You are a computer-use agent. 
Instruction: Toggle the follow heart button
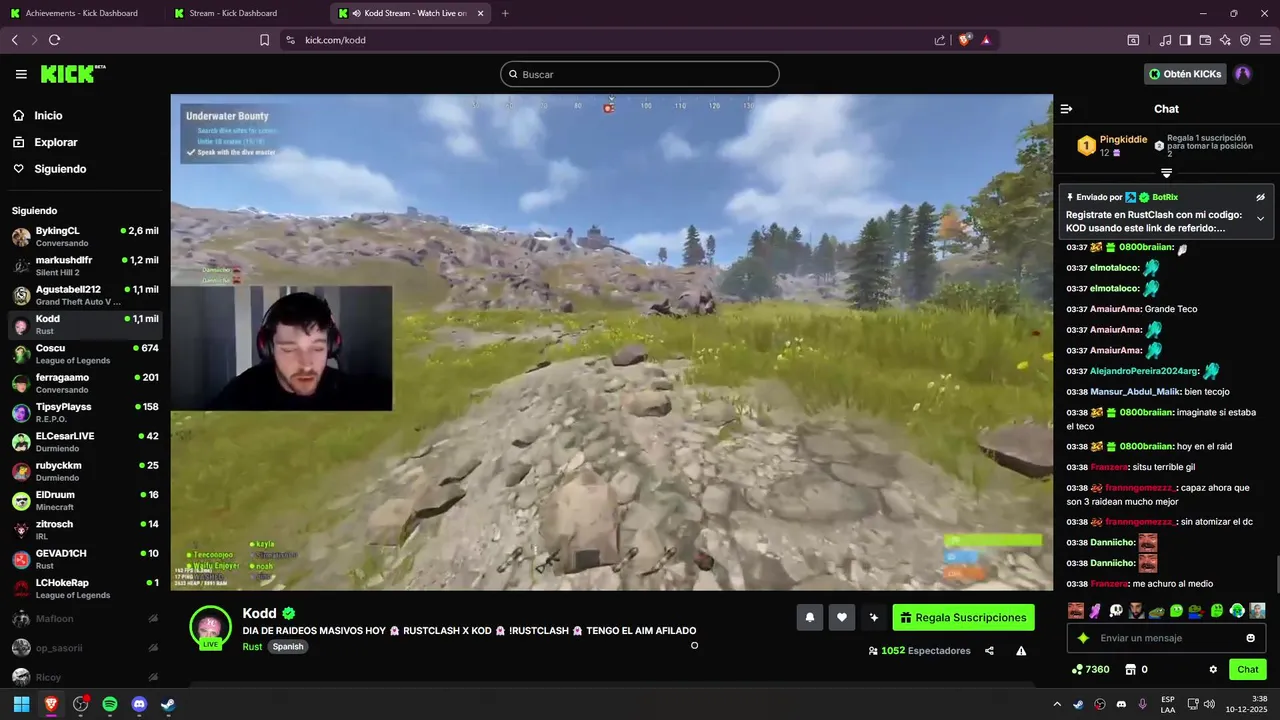click(x=842, y=618)
